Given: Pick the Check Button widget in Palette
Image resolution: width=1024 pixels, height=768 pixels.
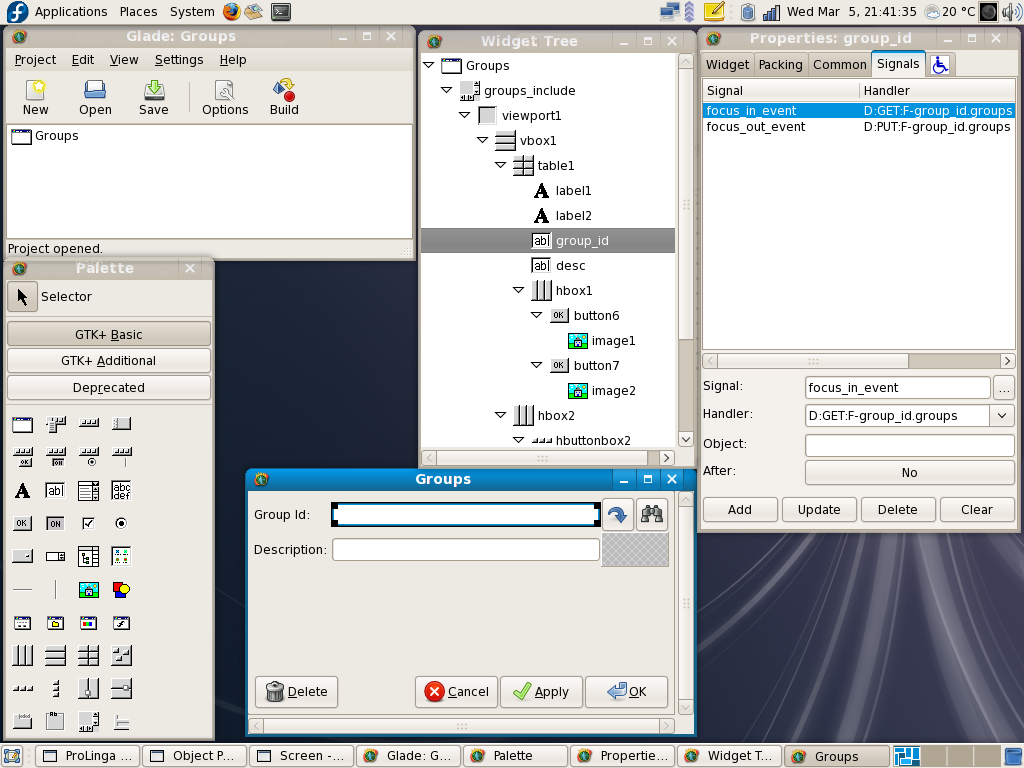Looking at the screenshot, I should click(x=89, y=523).
